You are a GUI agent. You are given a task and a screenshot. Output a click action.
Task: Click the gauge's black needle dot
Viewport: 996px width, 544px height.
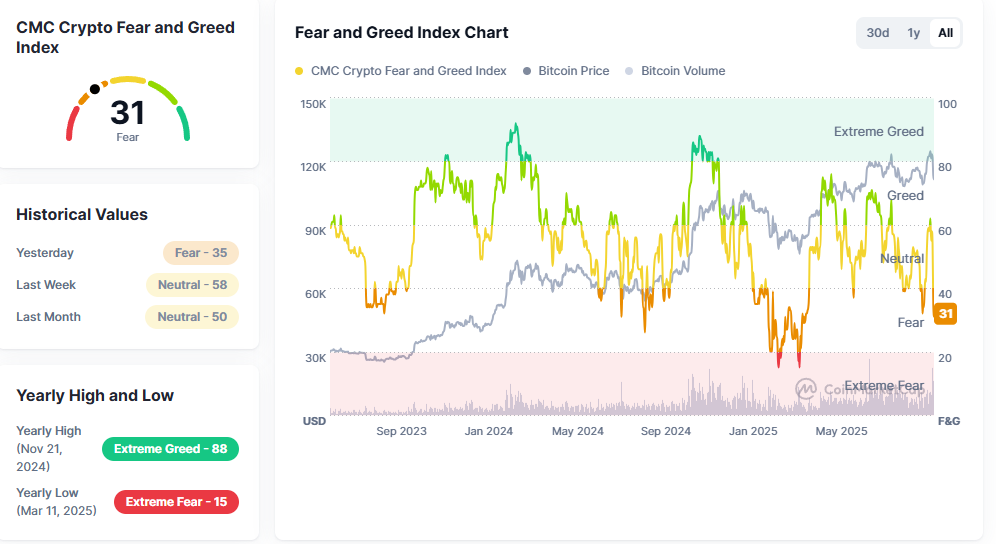tap(95, 88)
